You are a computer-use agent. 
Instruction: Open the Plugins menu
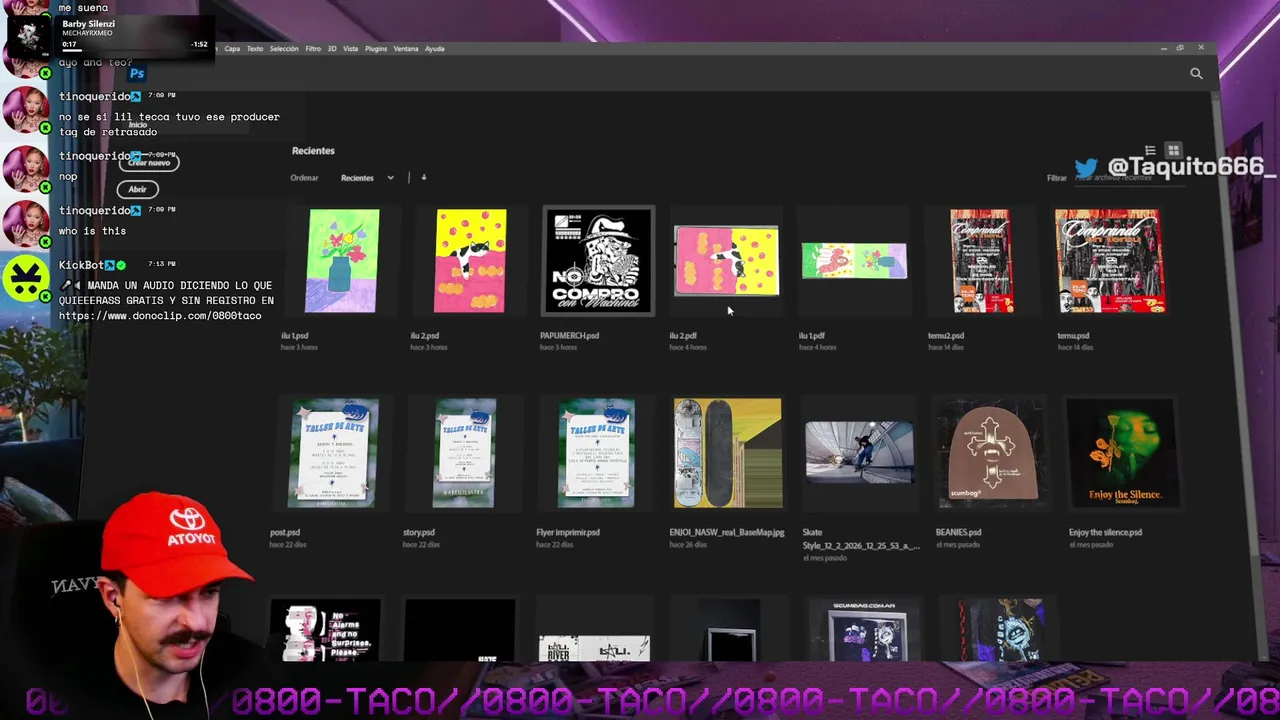pos(376,48)
